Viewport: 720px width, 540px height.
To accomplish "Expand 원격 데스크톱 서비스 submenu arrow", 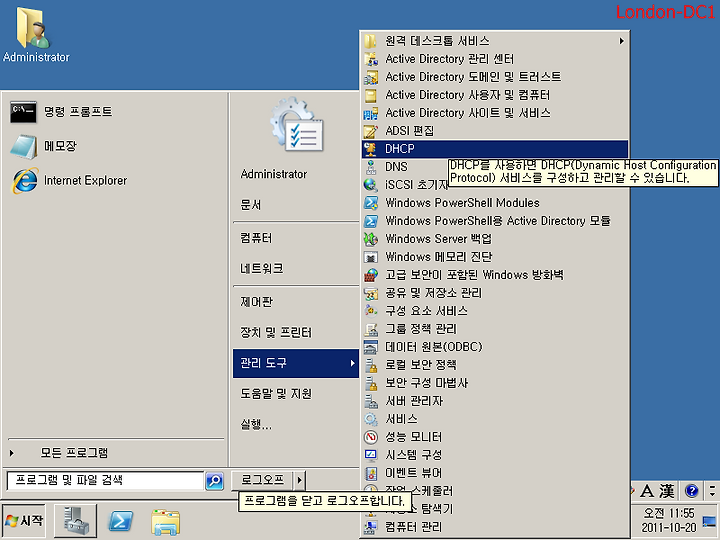I will click(621, 41).
